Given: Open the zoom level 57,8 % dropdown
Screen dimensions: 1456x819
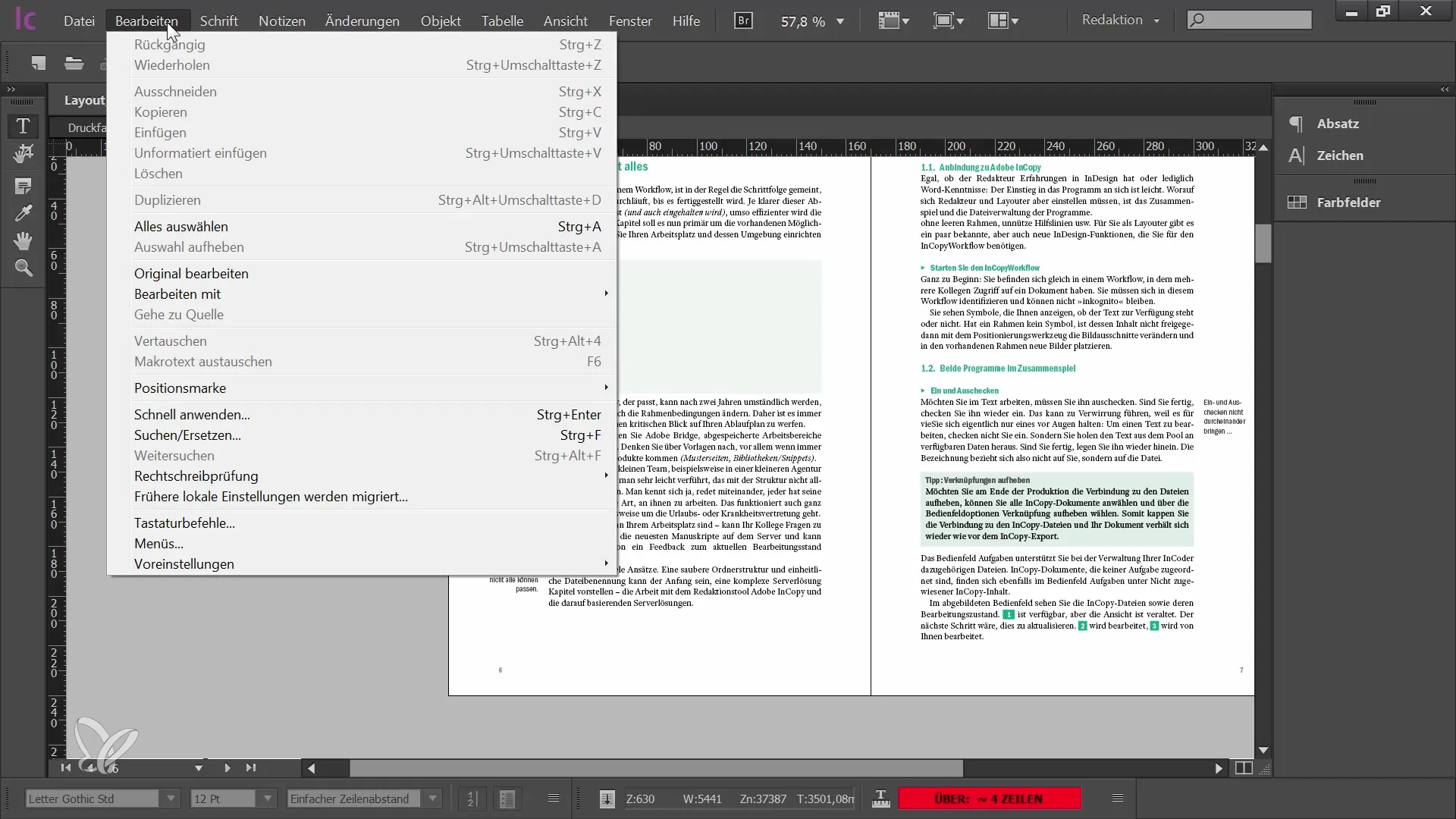Looking at the screenshot, I should point(840,21).
